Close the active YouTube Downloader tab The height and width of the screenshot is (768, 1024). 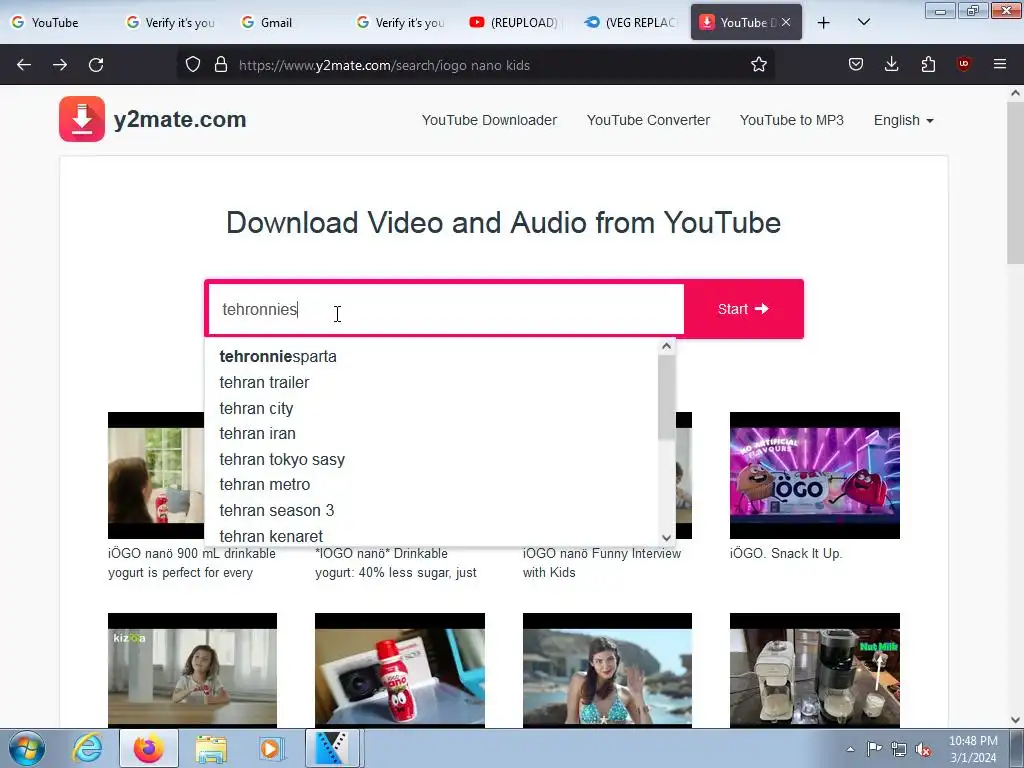[786, 22]
